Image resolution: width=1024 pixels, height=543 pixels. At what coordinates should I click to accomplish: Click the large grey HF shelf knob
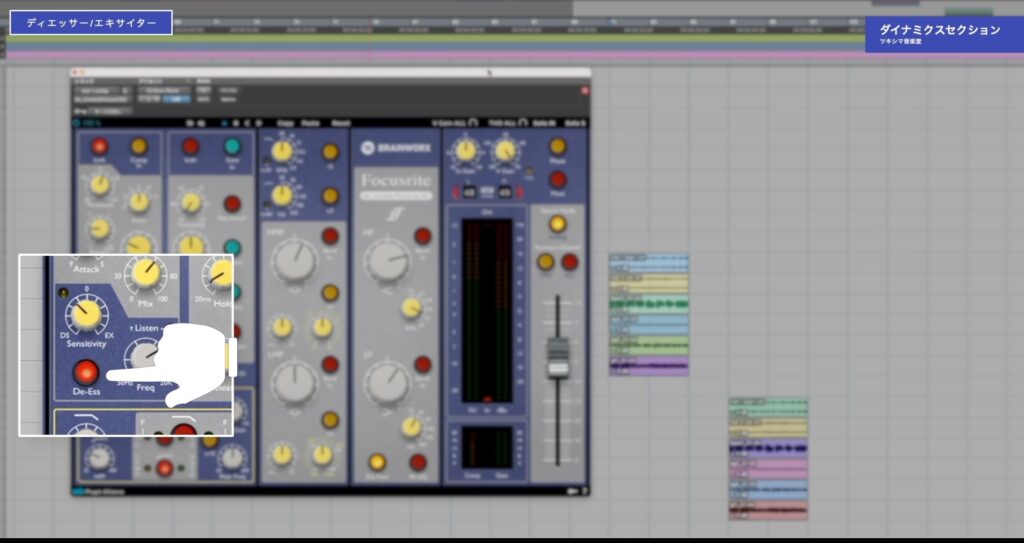(387, 260)
